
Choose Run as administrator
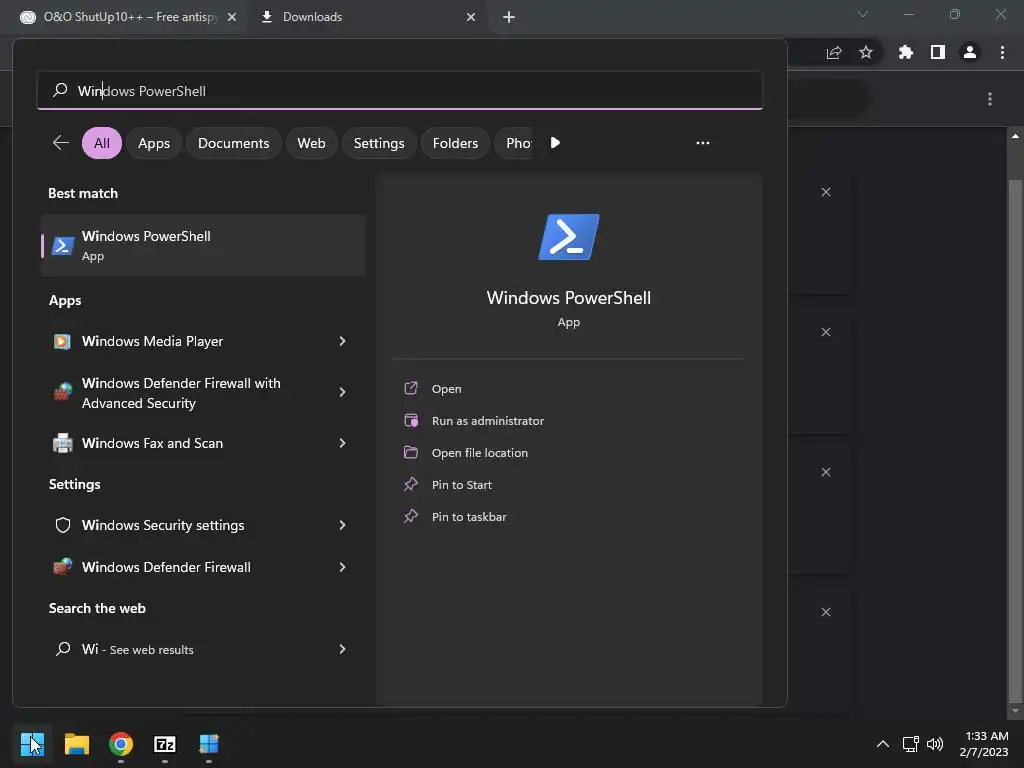(x=487, y=421)
